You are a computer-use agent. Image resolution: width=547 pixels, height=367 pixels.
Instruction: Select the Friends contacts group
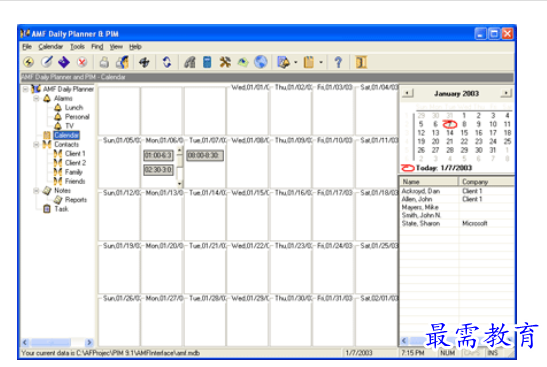pos(75,181)
